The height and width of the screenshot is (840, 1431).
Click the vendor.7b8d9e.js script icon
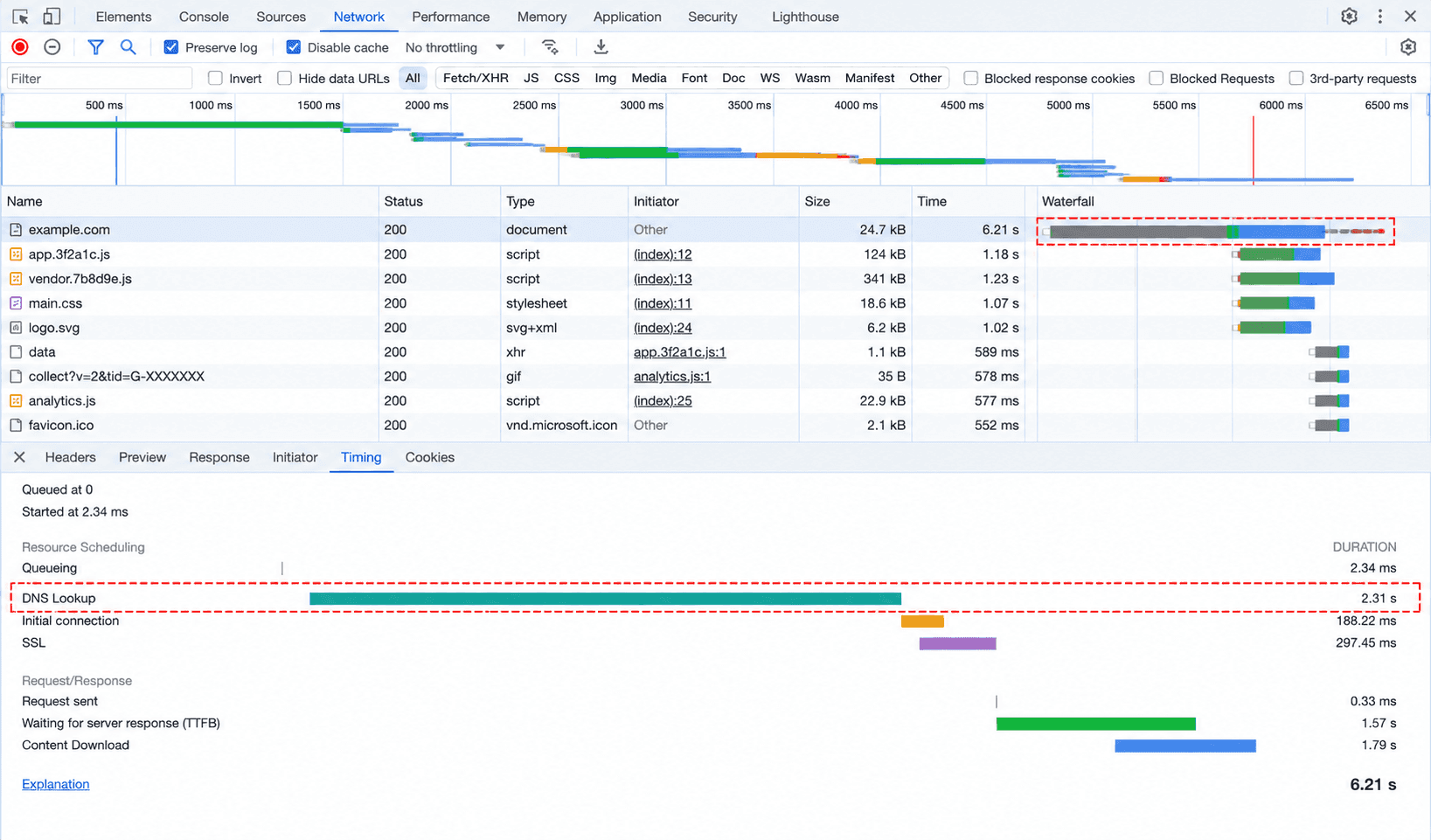[16, 279]
